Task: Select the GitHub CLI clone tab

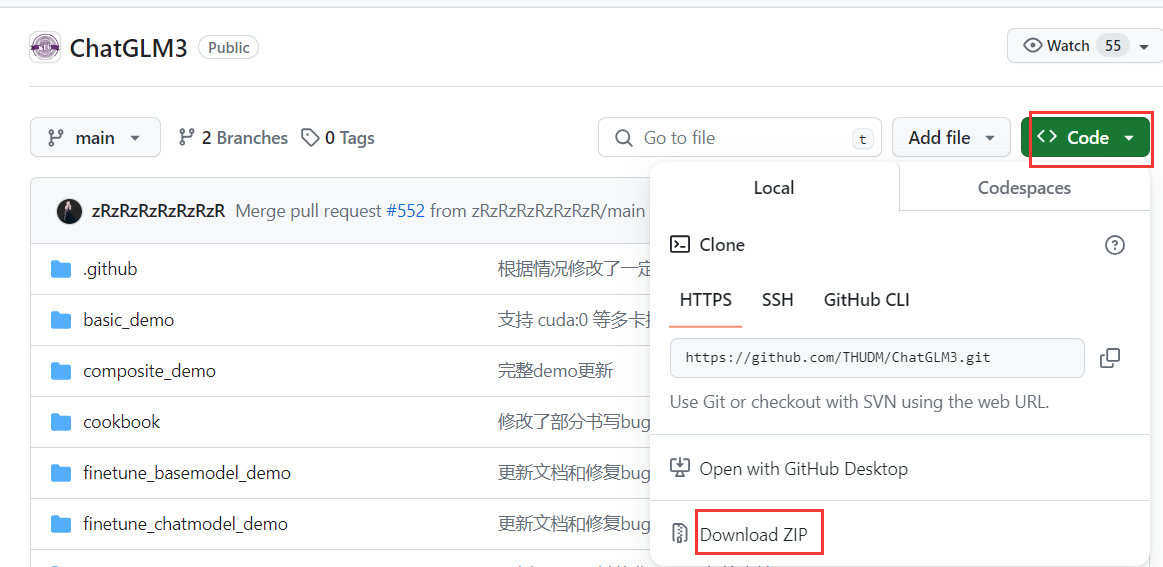Action: tap(866, 300)
